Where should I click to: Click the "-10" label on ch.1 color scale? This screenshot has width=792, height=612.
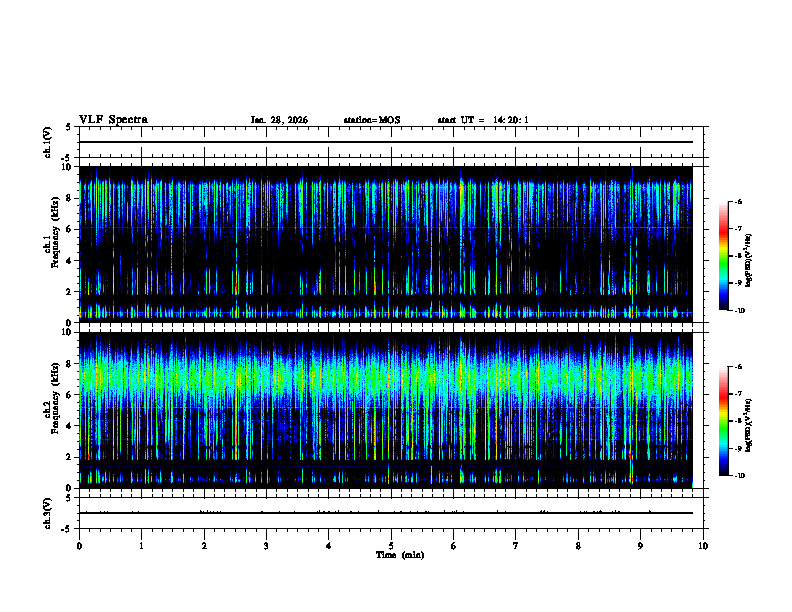click(740, 311)
